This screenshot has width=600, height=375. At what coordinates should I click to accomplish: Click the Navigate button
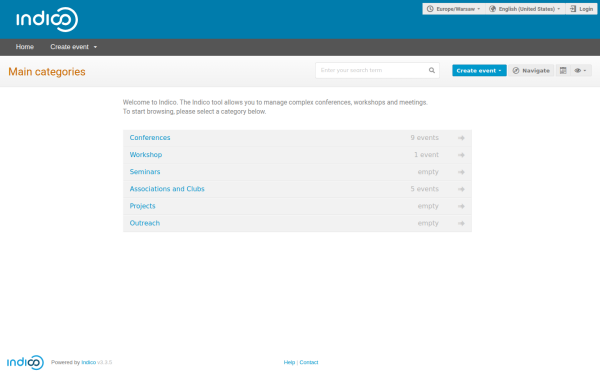click(531, 70)
